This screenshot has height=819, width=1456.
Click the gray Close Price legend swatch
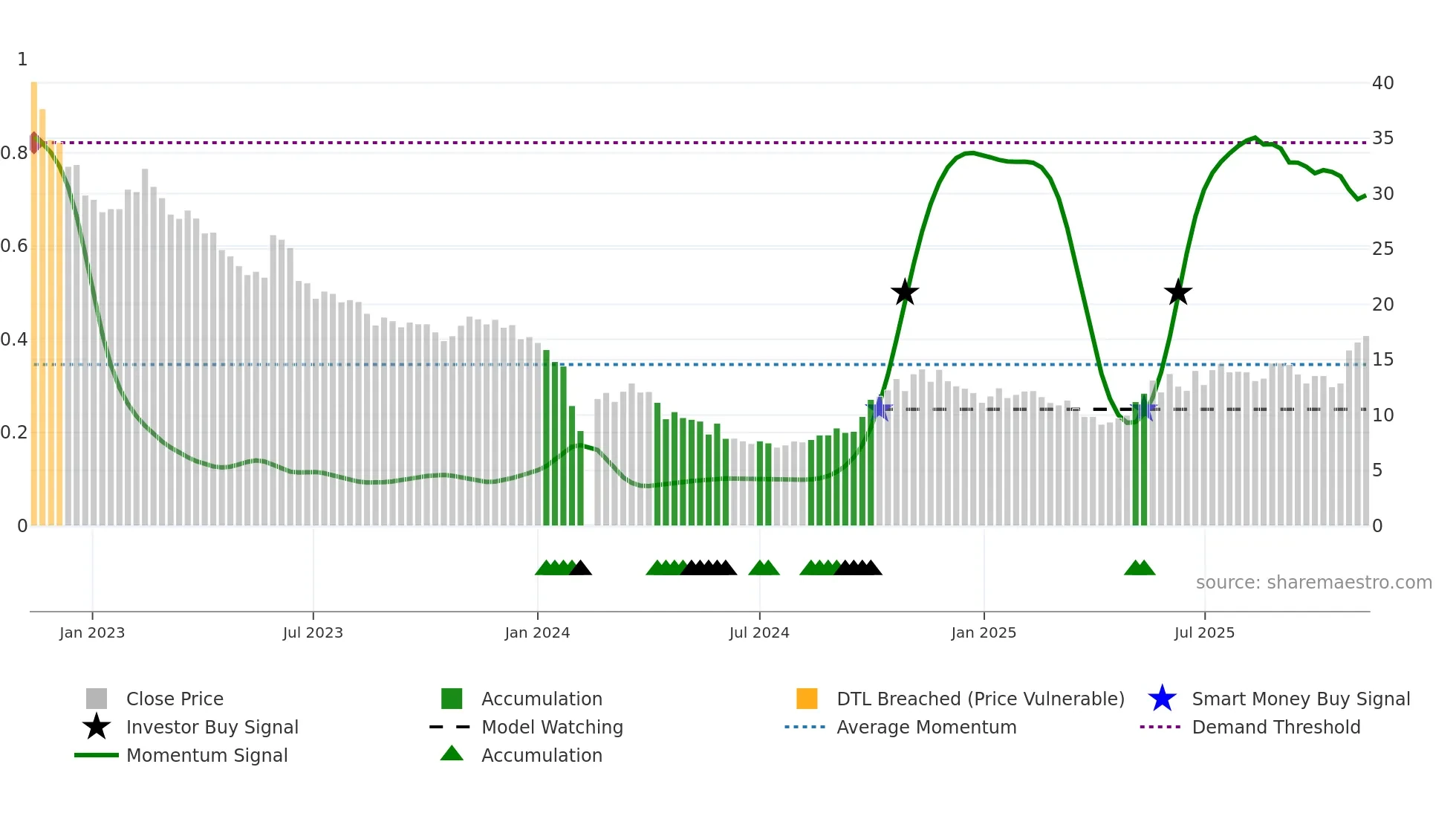97,699
